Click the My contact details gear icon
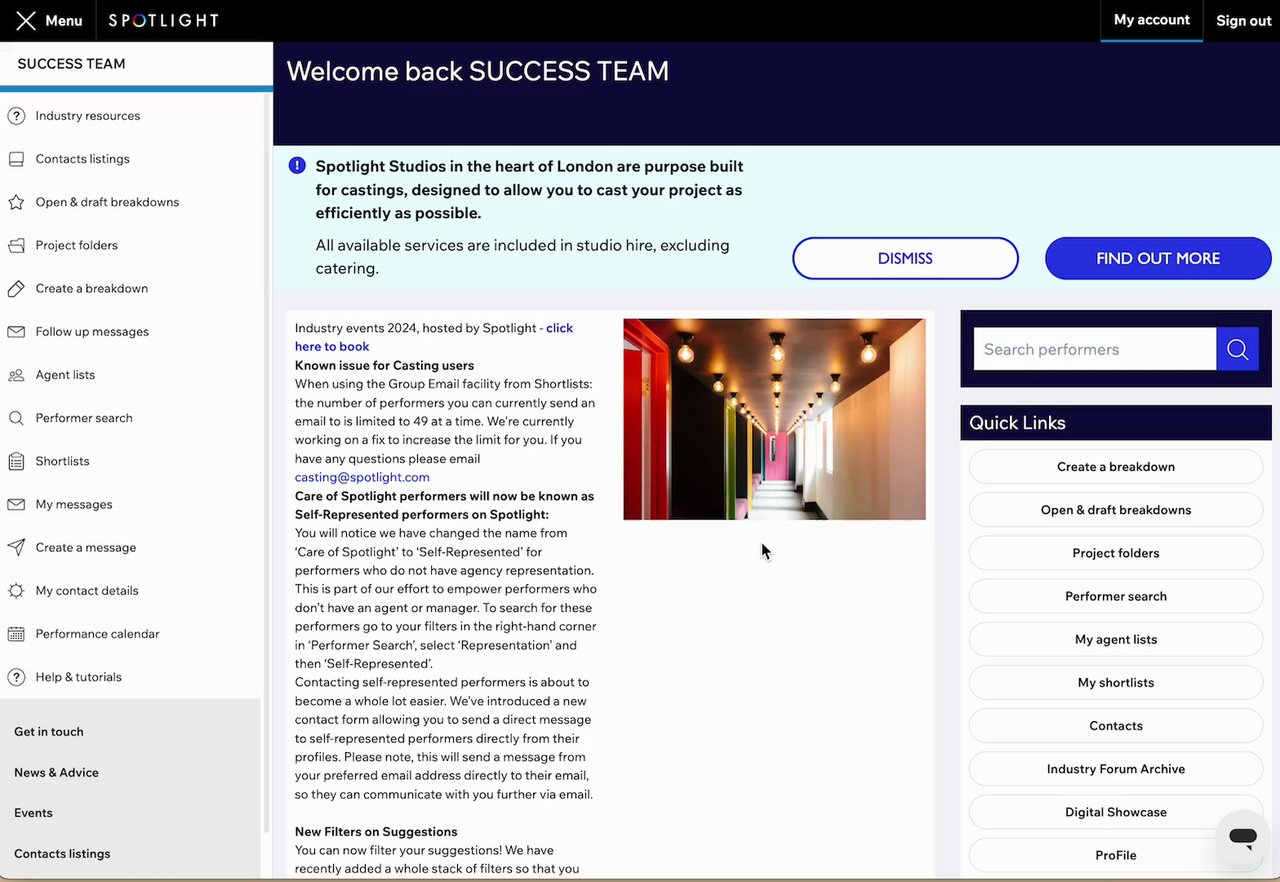The width and height of the screenshot is (1280, 882). pos(16,590)
